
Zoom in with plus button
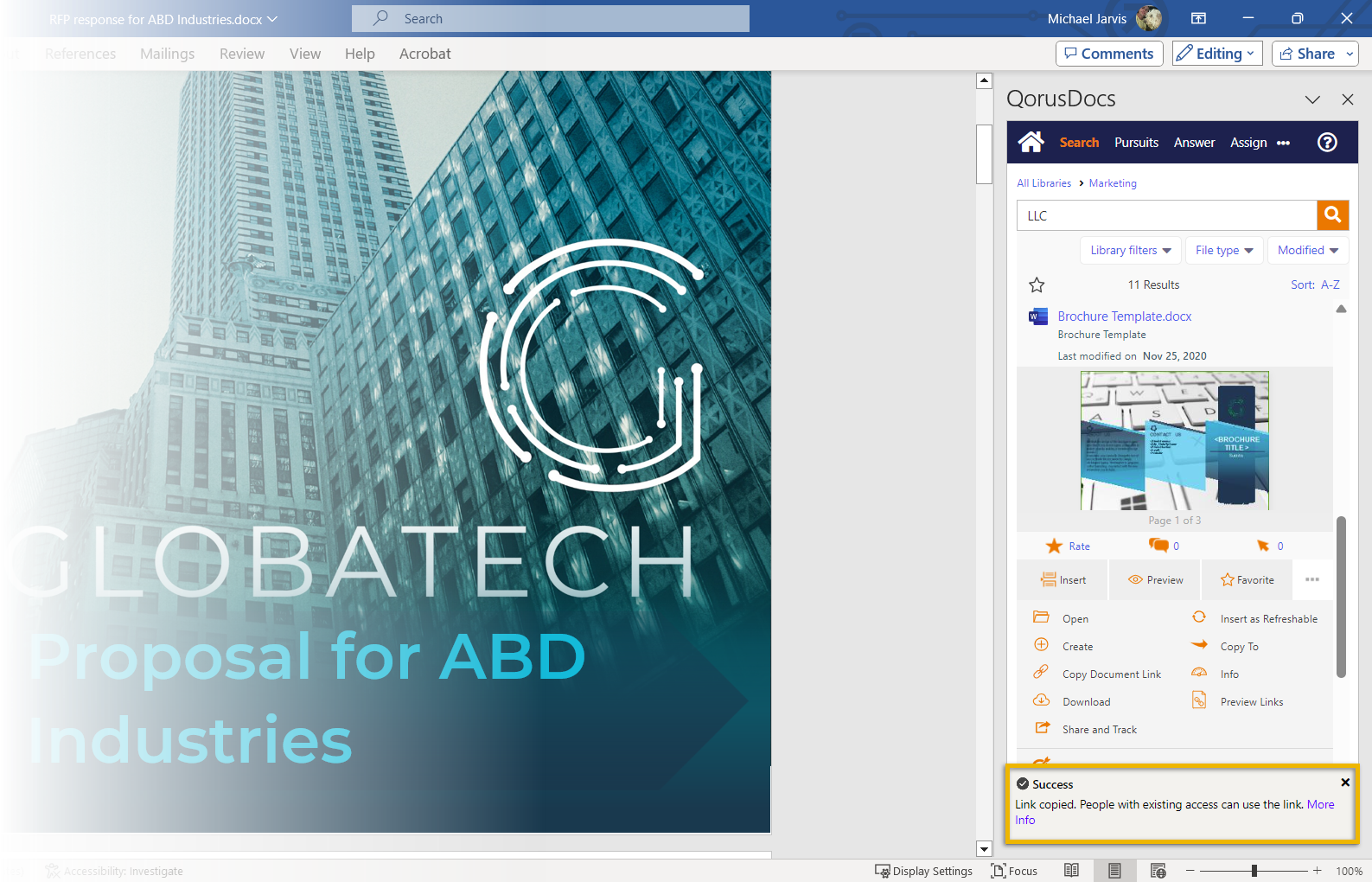[x=1317, y=871]
